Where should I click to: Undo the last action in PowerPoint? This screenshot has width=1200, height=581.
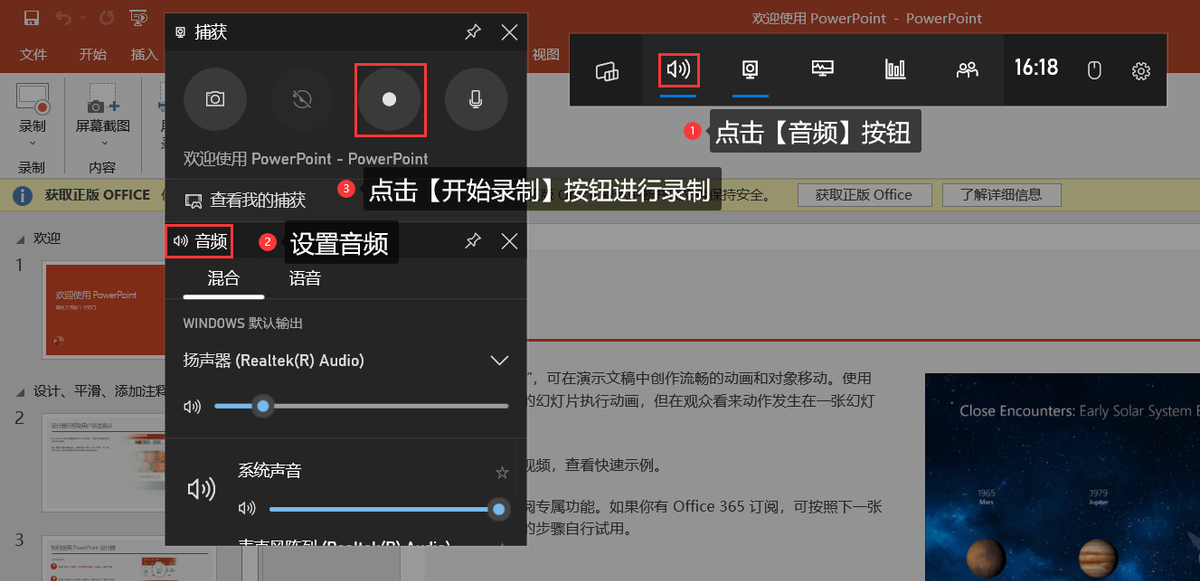click(66, 18)
